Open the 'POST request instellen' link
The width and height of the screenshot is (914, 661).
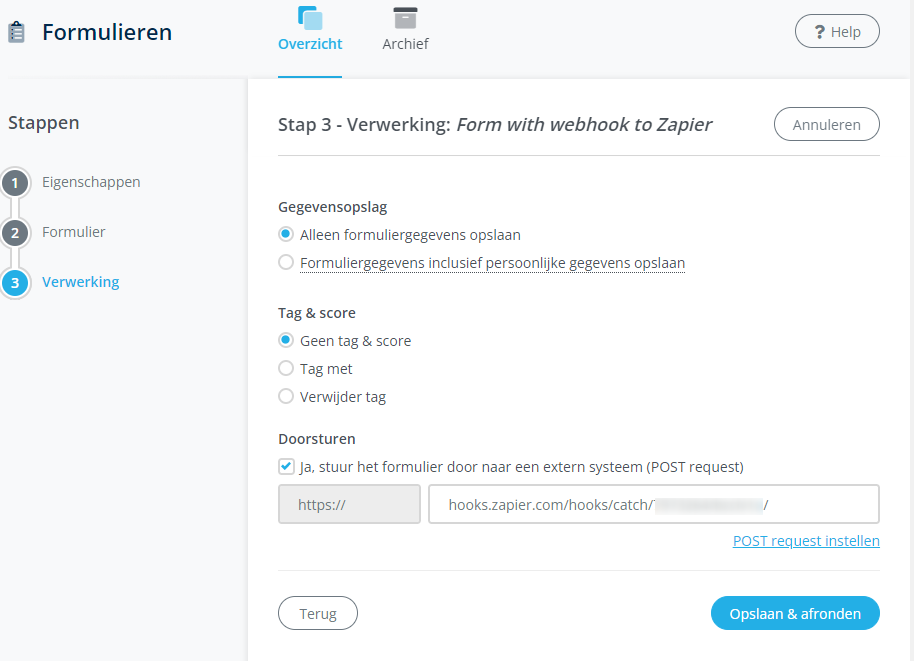point(806,541)
